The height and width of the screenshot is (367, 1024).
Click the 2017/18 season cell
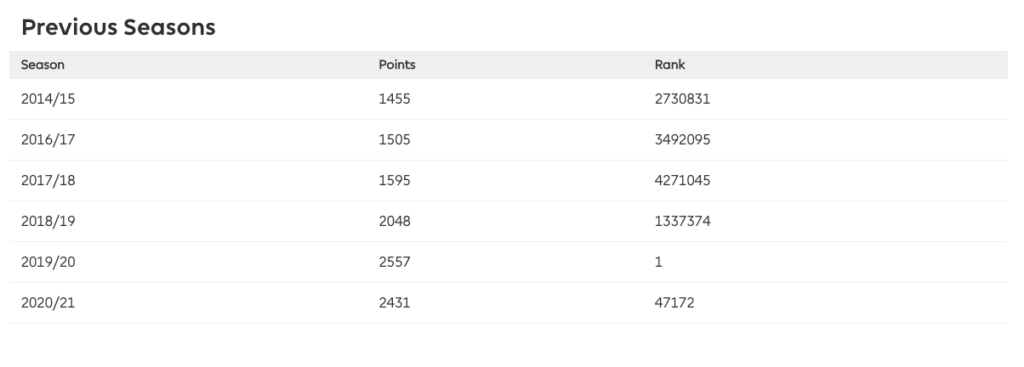[x=48, y=180]
